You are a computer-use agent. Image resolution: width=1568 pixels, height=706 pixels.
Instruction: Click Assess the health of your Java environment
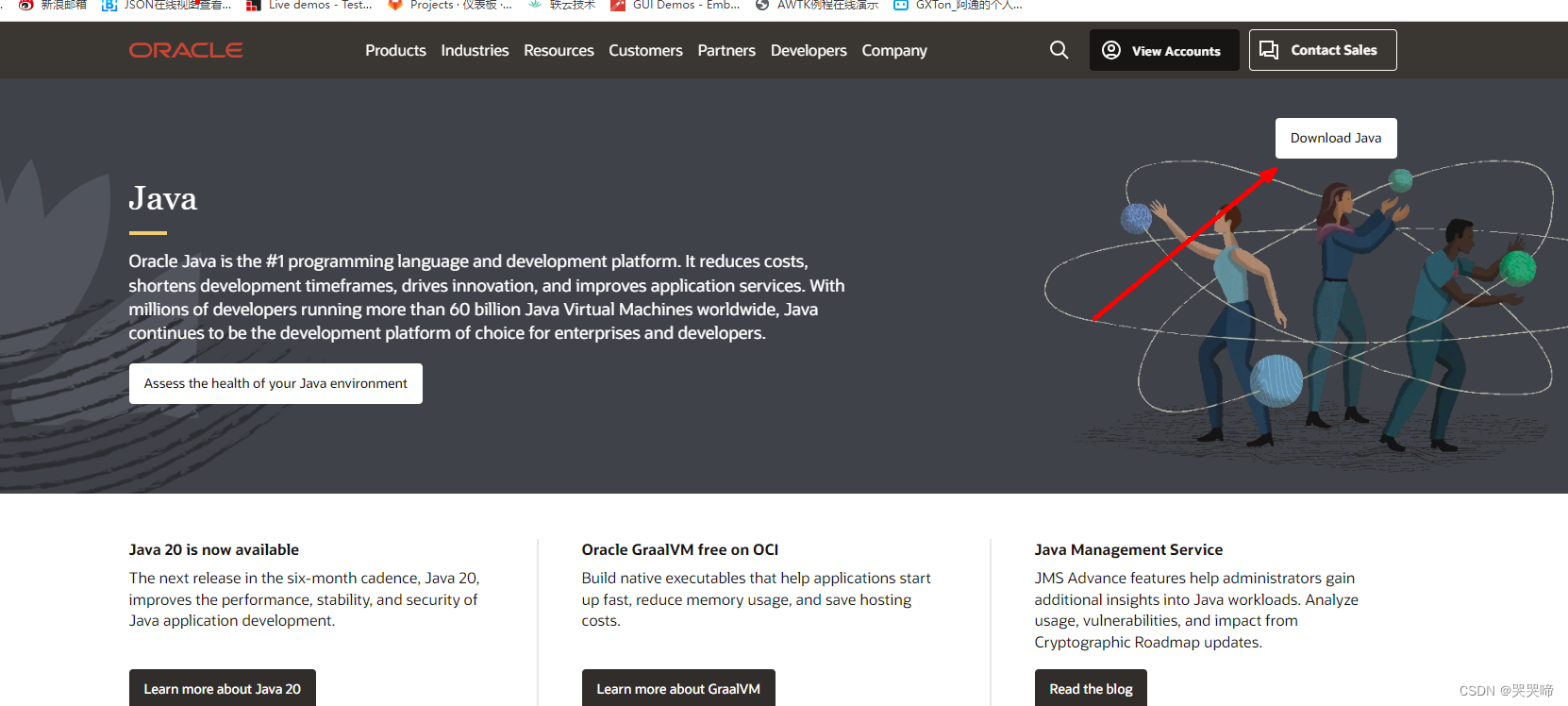(x=275, y=383)
